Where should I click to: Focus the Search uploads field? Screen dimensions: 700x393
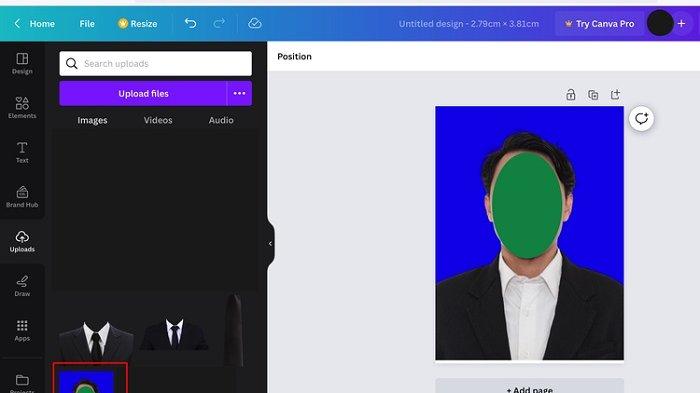coord(155,63)
